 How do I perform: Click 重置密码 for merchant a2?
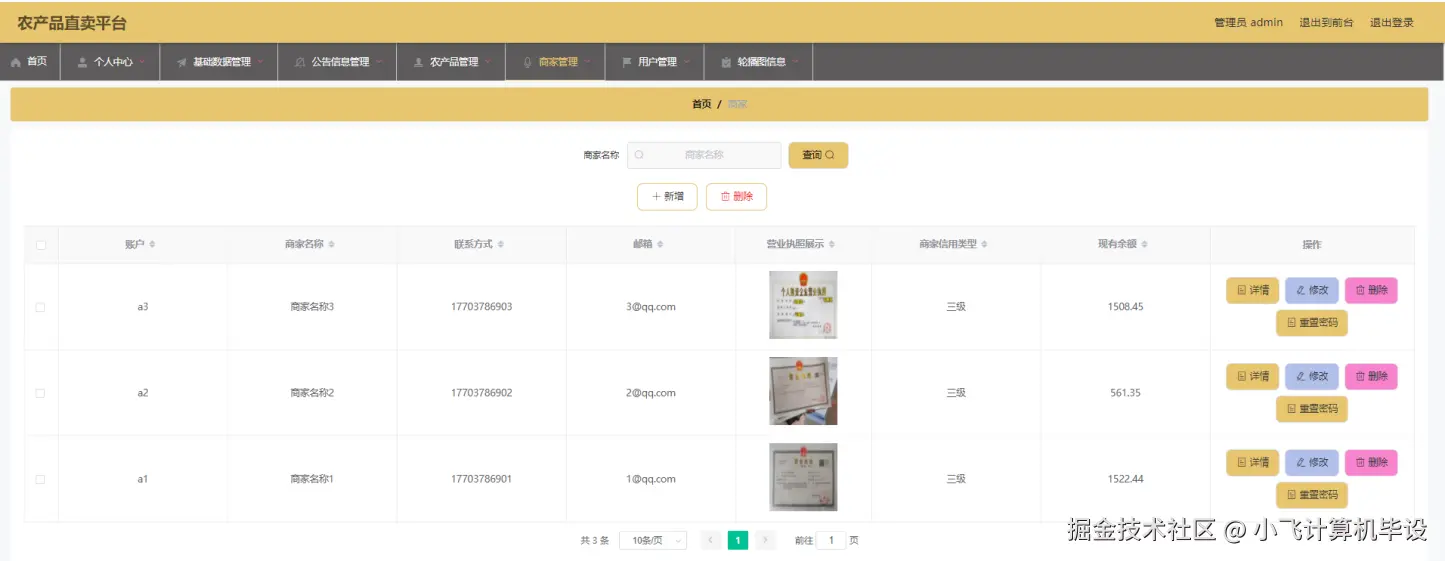pyautogui.click(x=1312, y=409)
